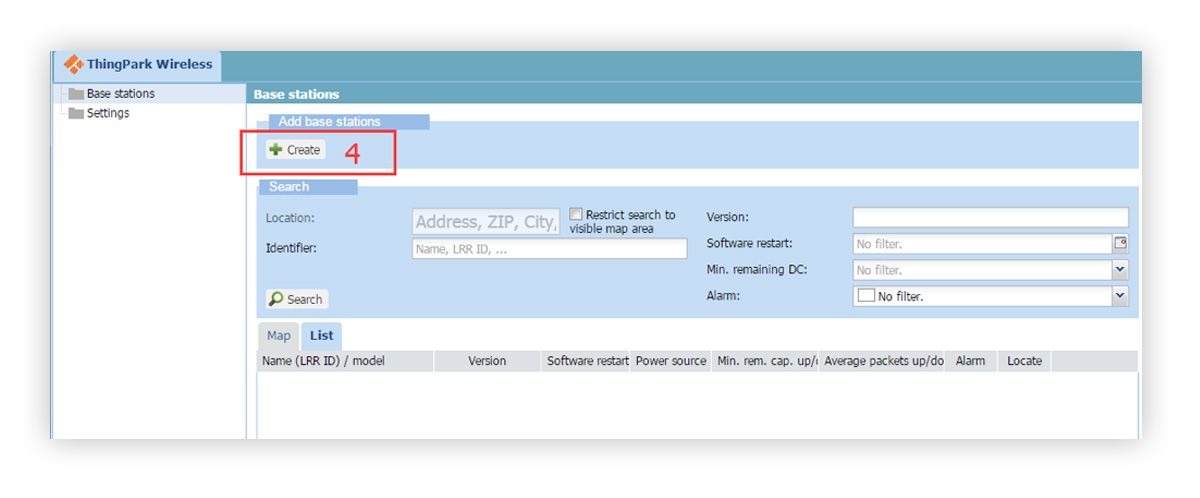This screenshot has height=498, width=1200.
Task: Focus the Identifier input field
Action: [549, 249]
